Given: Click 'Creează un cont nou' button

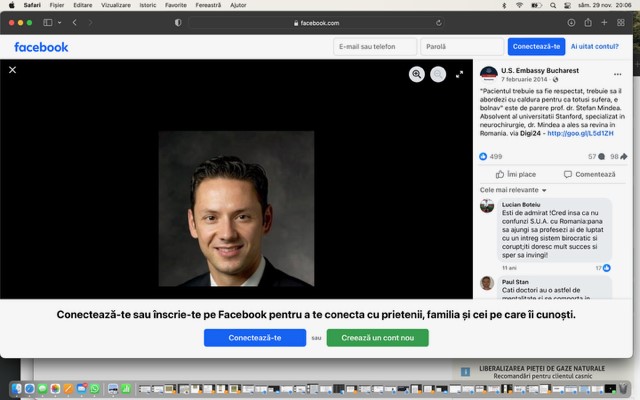Looking at the screenshot, I should 378,338.
